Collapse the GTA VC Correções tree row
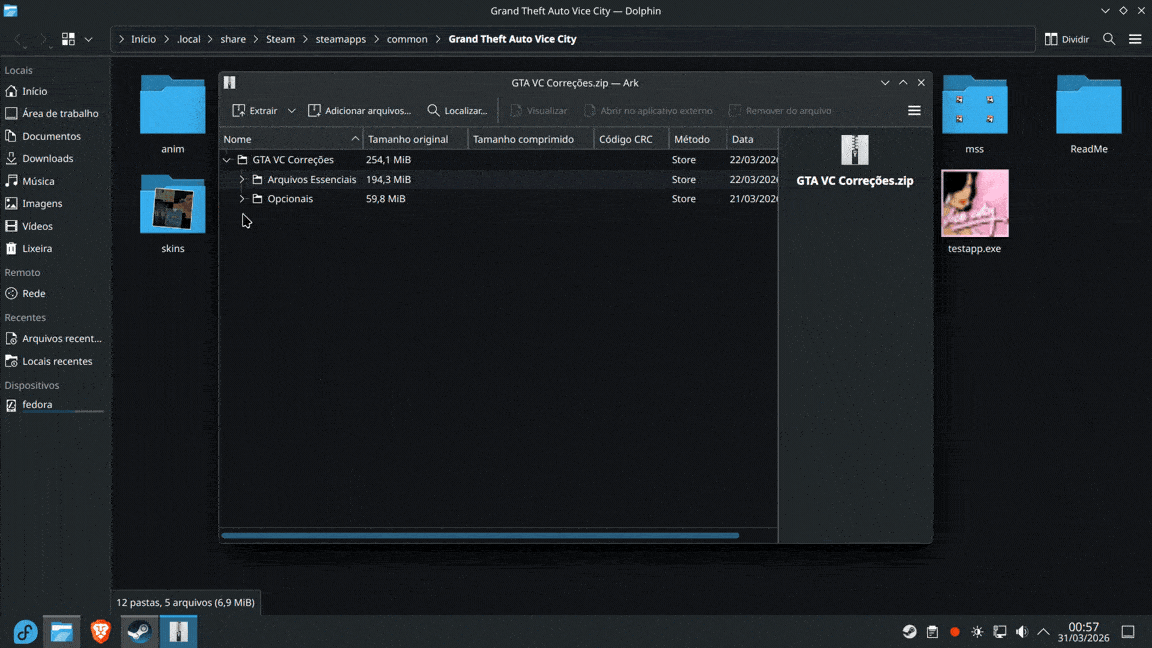 [x=227, y=159]
